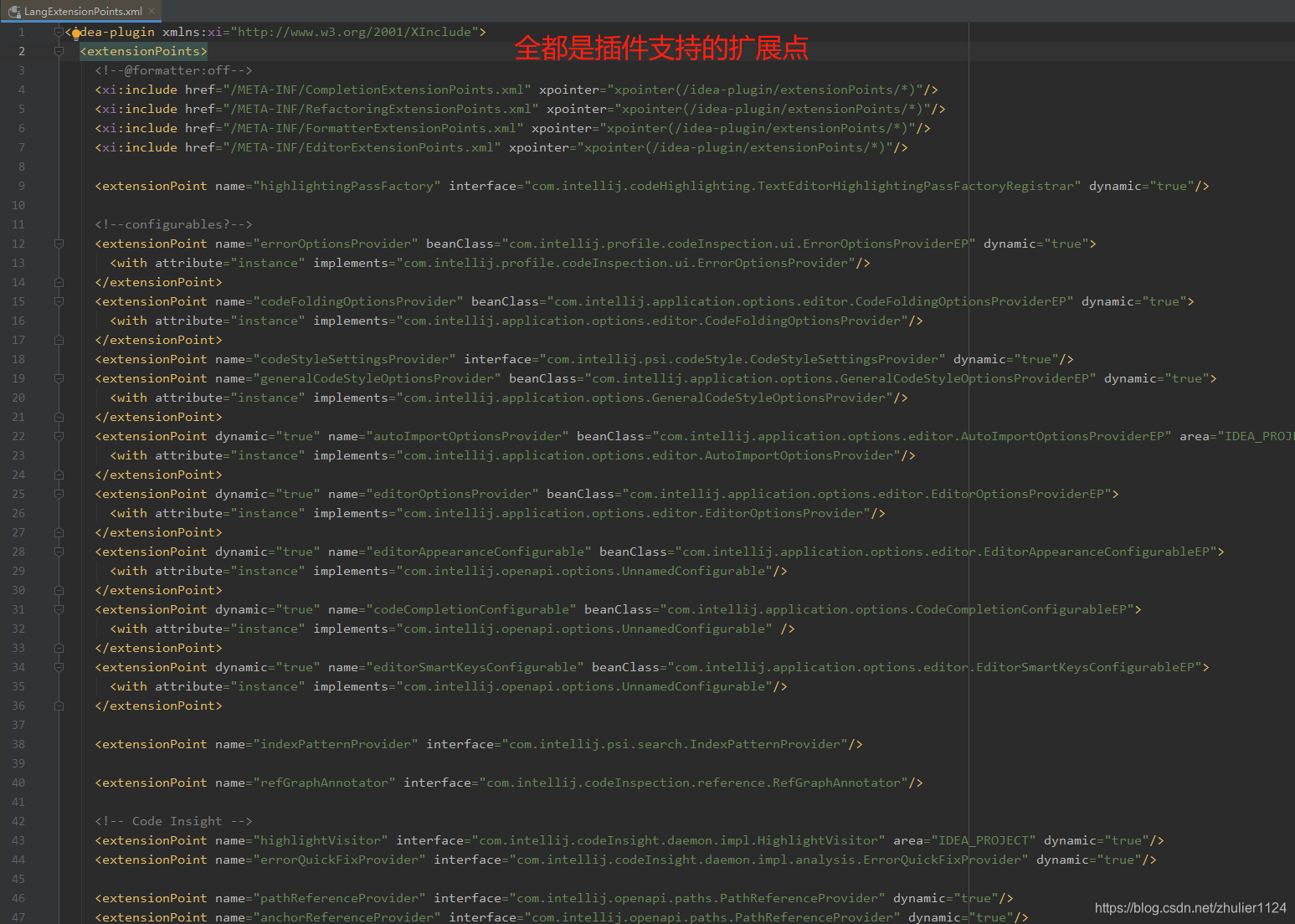The width and height of the screenshot is (1295, 924).
Task: Collapse errorOptionsProvider block at line 12
Action: [59, 244]
